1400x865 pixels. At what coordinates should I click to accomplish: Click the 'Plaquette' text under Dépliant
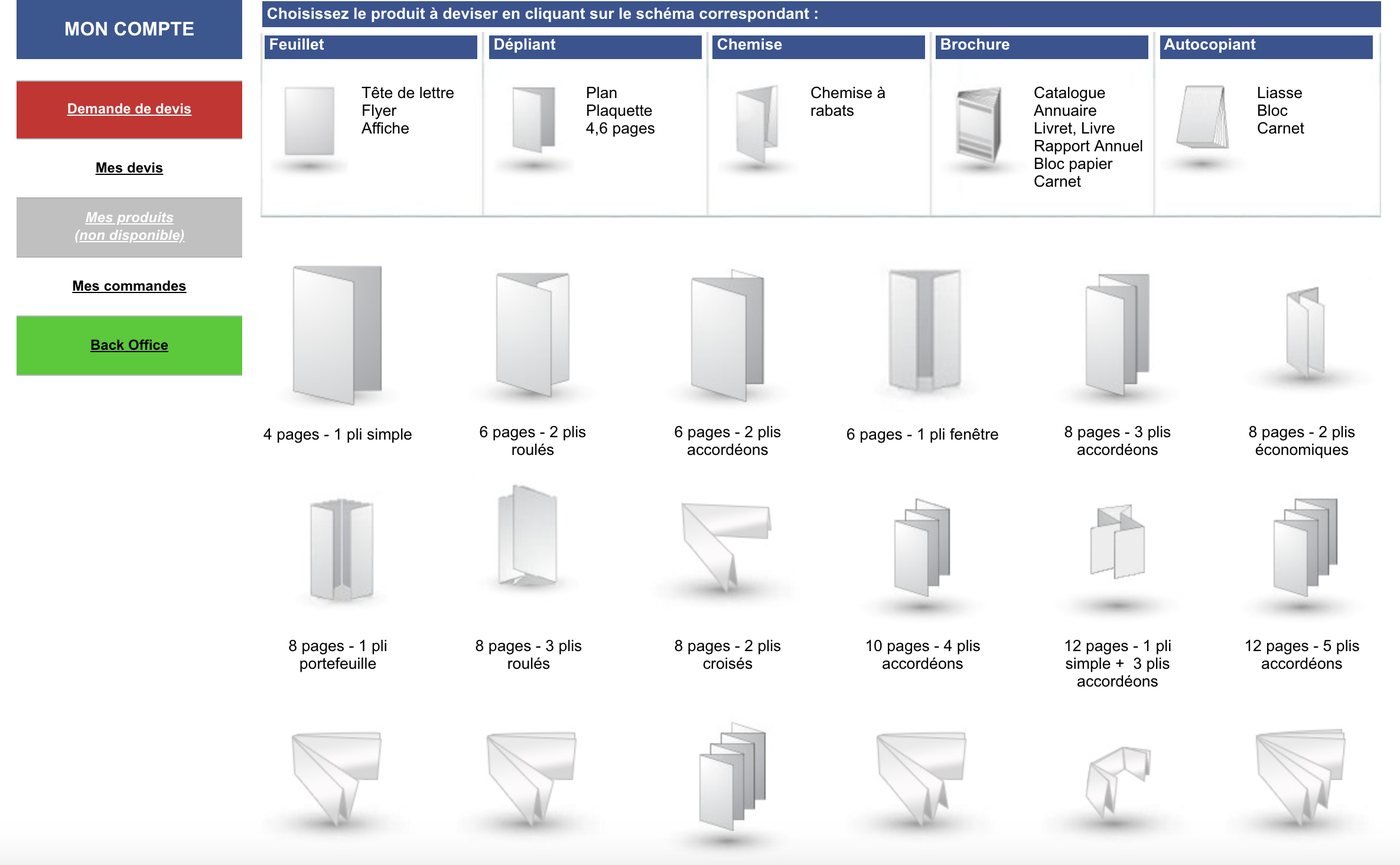click(619, 111)
